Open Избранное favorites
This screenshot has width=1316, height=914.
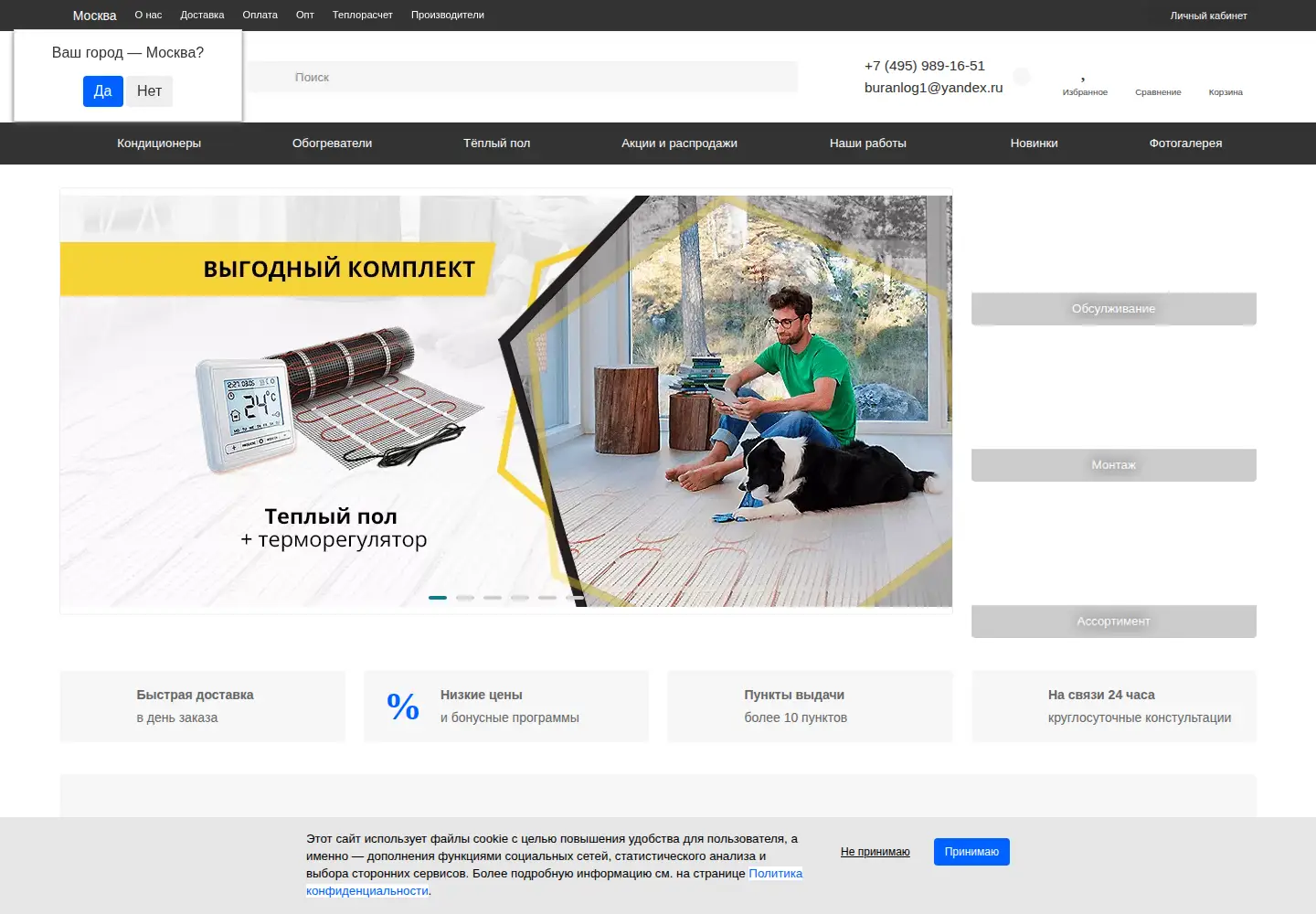click(x=1085, y=84)
